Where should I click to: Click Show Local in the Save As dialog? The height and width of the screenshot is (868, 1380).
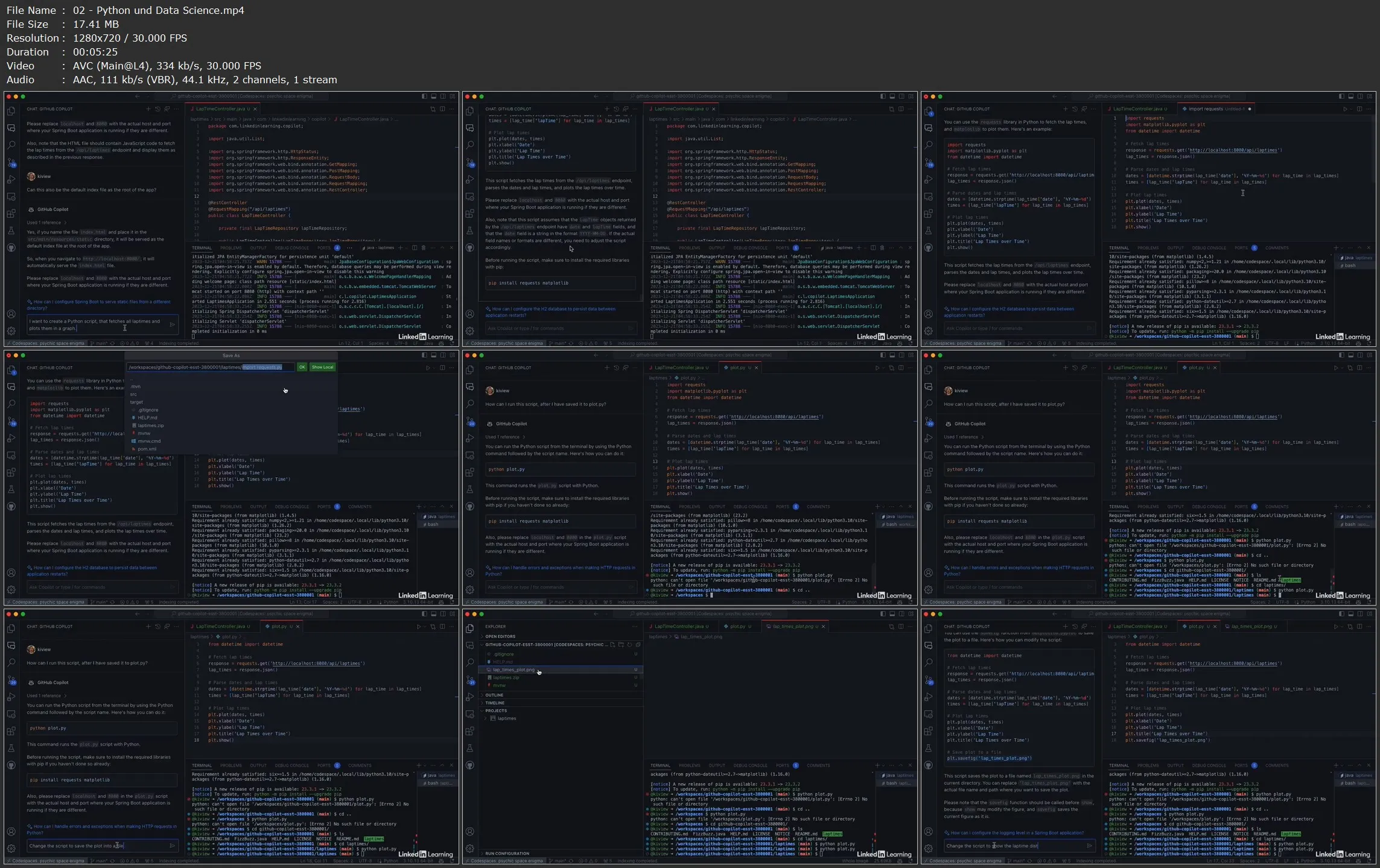click(322, 367)
